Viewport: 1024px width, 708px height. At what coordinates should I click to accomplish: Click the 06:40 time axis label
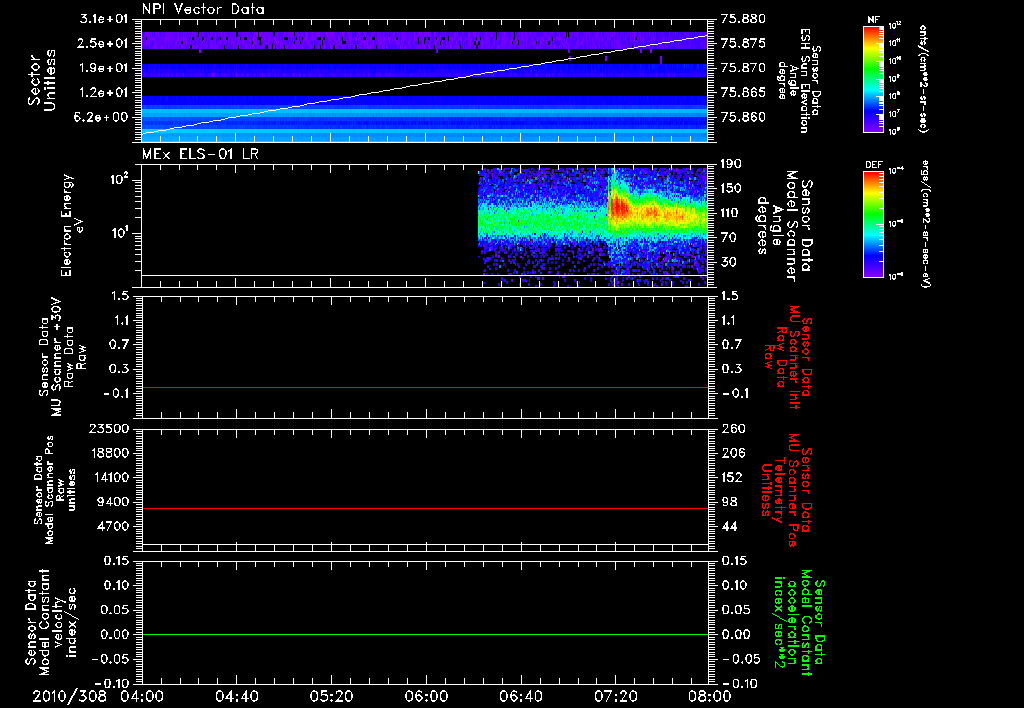tap(520, 695)
